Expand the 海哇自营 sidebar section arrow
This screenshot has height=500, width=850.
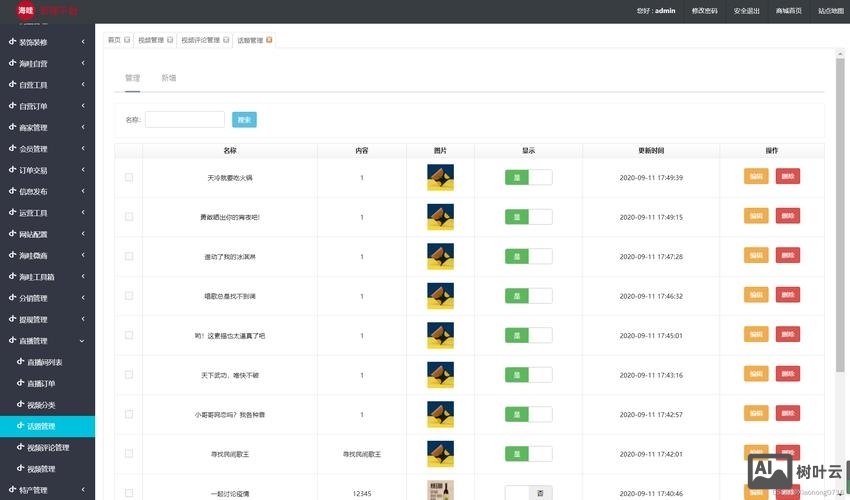83,63
